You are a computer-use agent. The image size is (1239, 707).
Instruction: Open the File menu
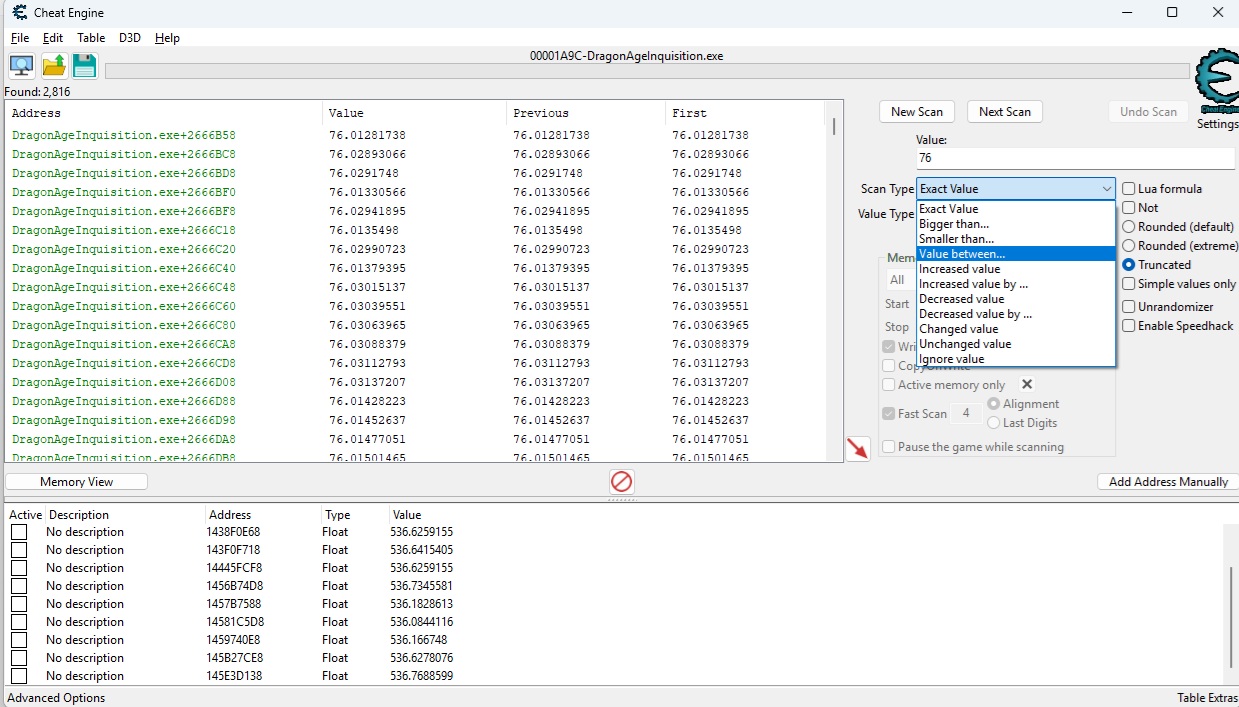click(20, 38)
